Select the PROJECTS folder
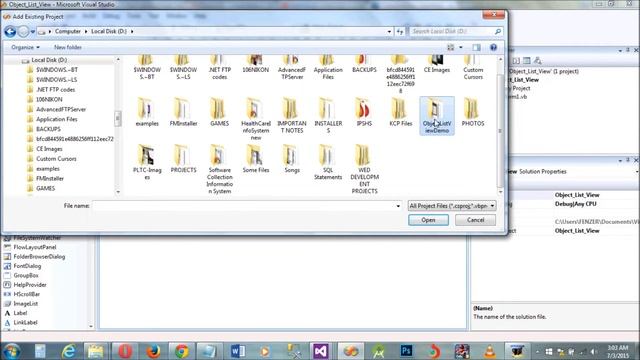 183,159
